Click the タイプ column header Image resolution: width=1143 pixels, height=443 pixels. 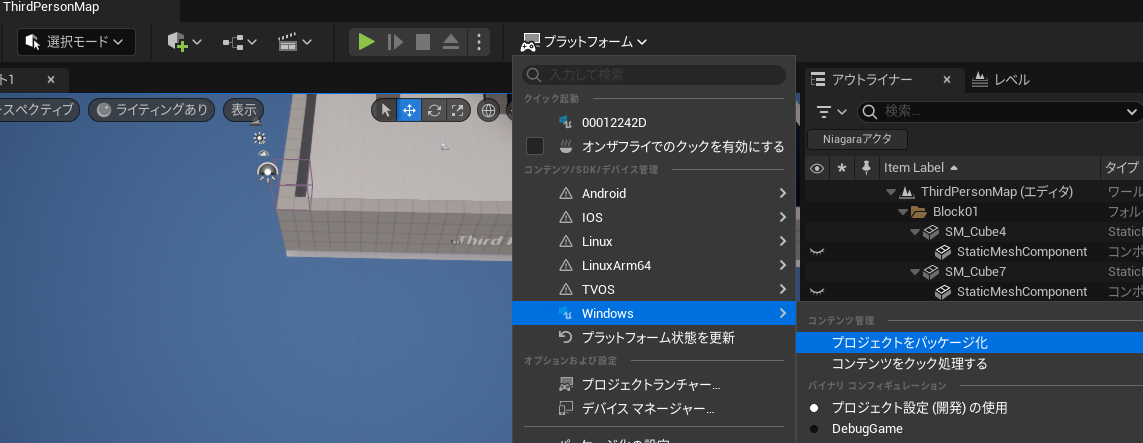click(1122, 168)
